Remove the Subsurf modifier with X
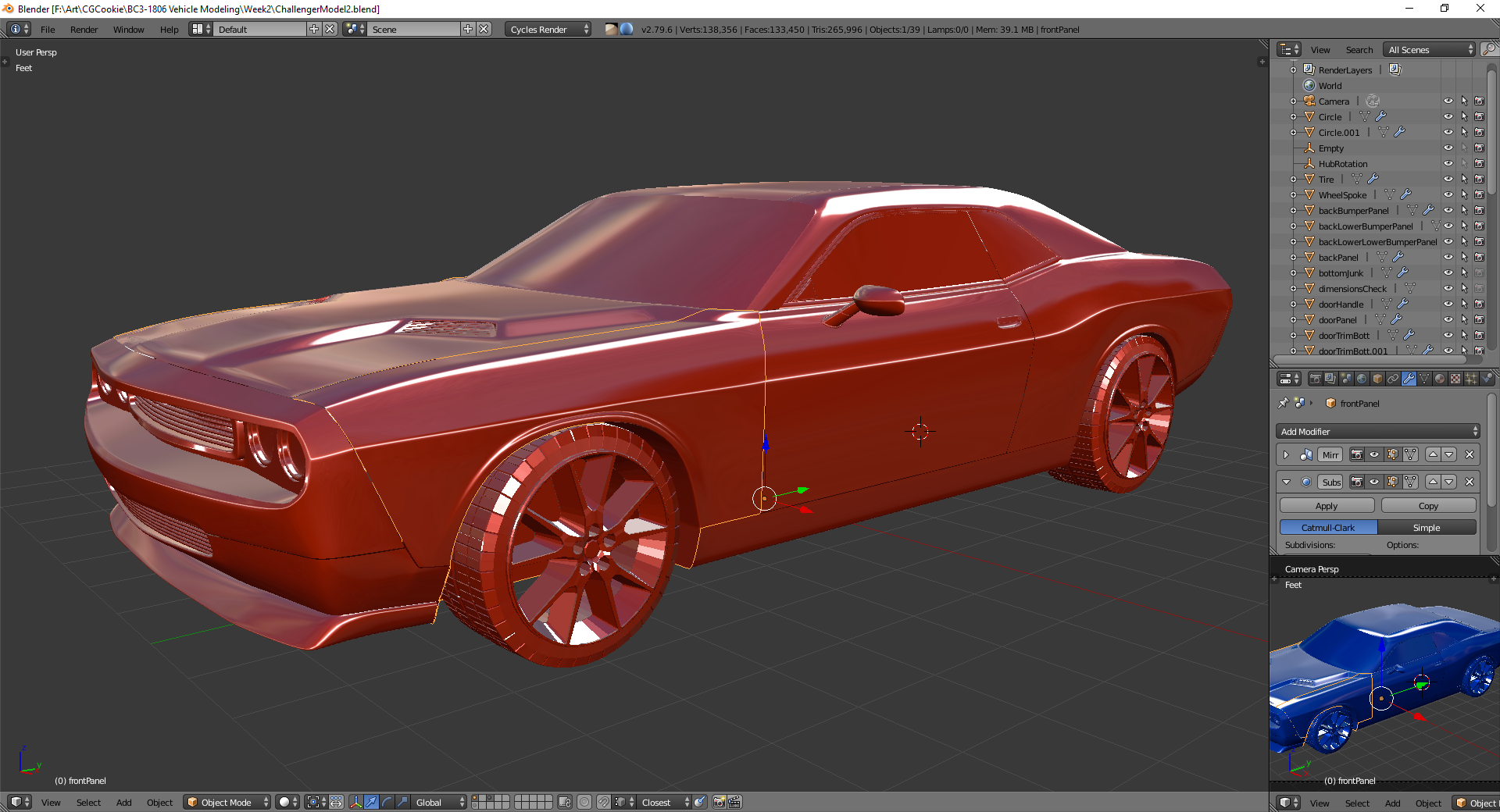The height and width of the screenshot is (812, 1500). (1470, 482)
